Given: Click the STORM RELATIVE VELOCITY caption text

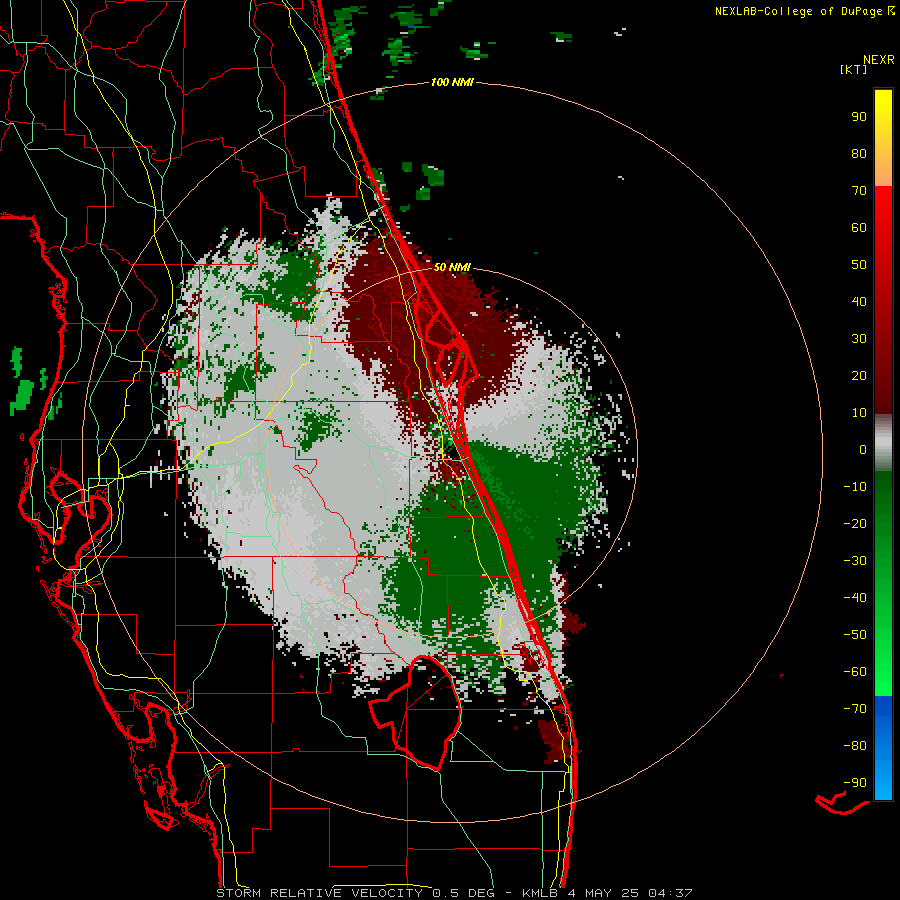Looking at the screenshot, I should pos(320,893).
